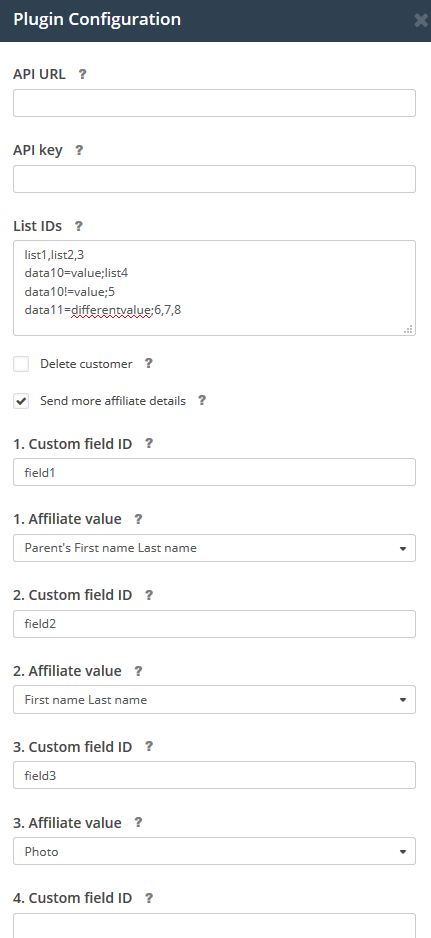The height and width of the screenshot is (938, 431).
Task: Show help for Send more affiliate details
Action: click(202, 400)
